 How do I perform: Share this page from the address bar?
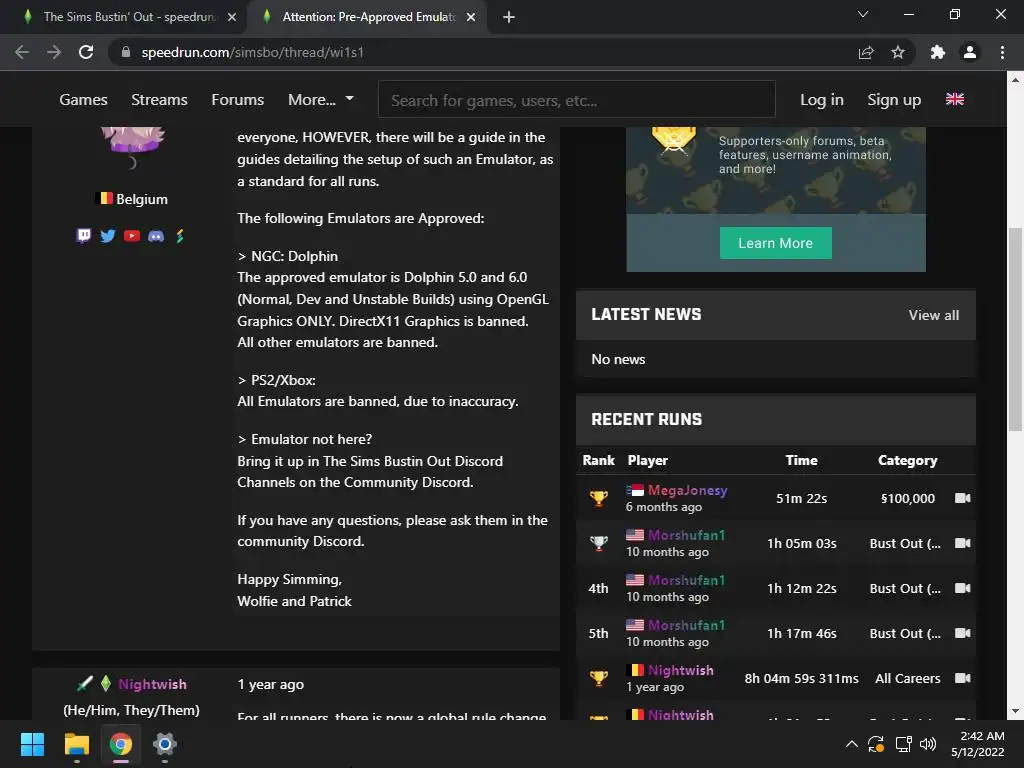pos(866,52)
